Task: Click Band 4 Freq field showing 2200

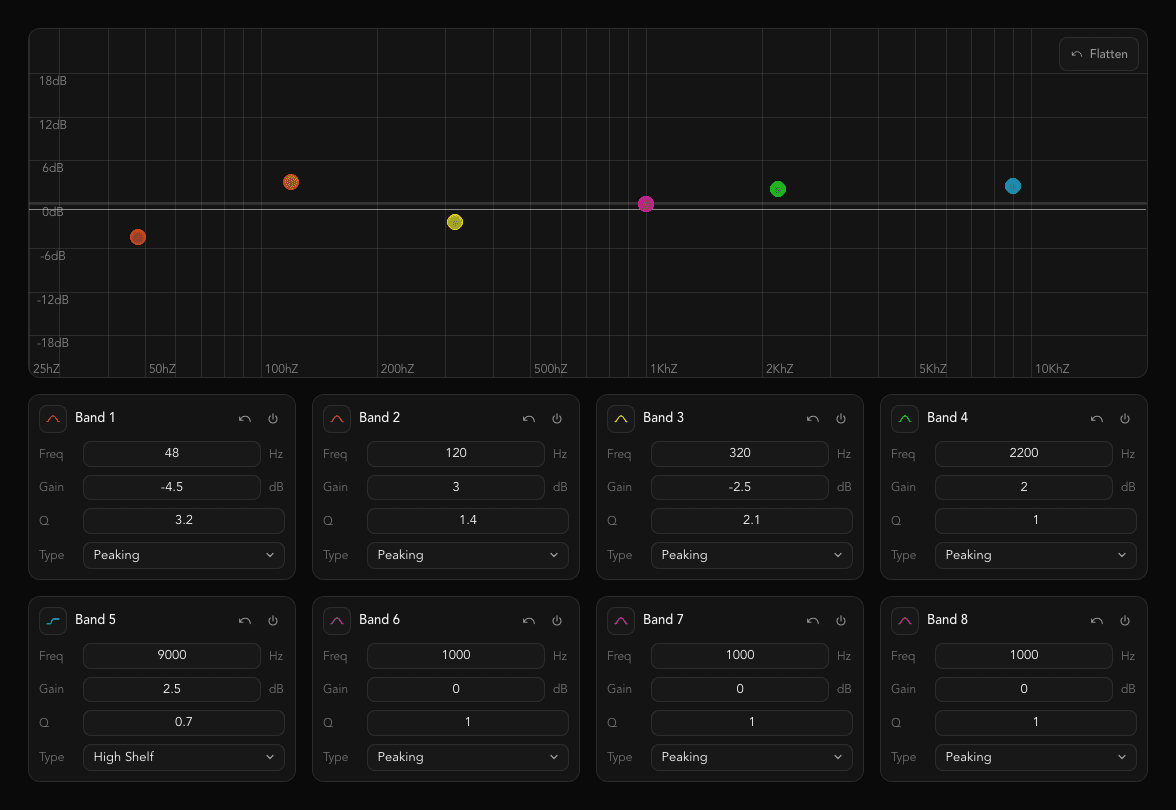Action: click(1024, 454)
